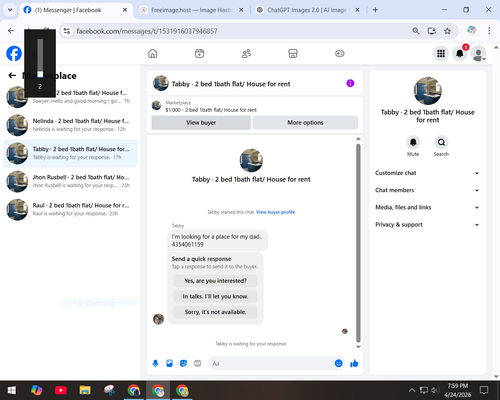This screenshot has width=500, height=400.
Task: Click listing text '$1,000 - 2 bed 1bath flat'
Action: click(x=211, y=110)
